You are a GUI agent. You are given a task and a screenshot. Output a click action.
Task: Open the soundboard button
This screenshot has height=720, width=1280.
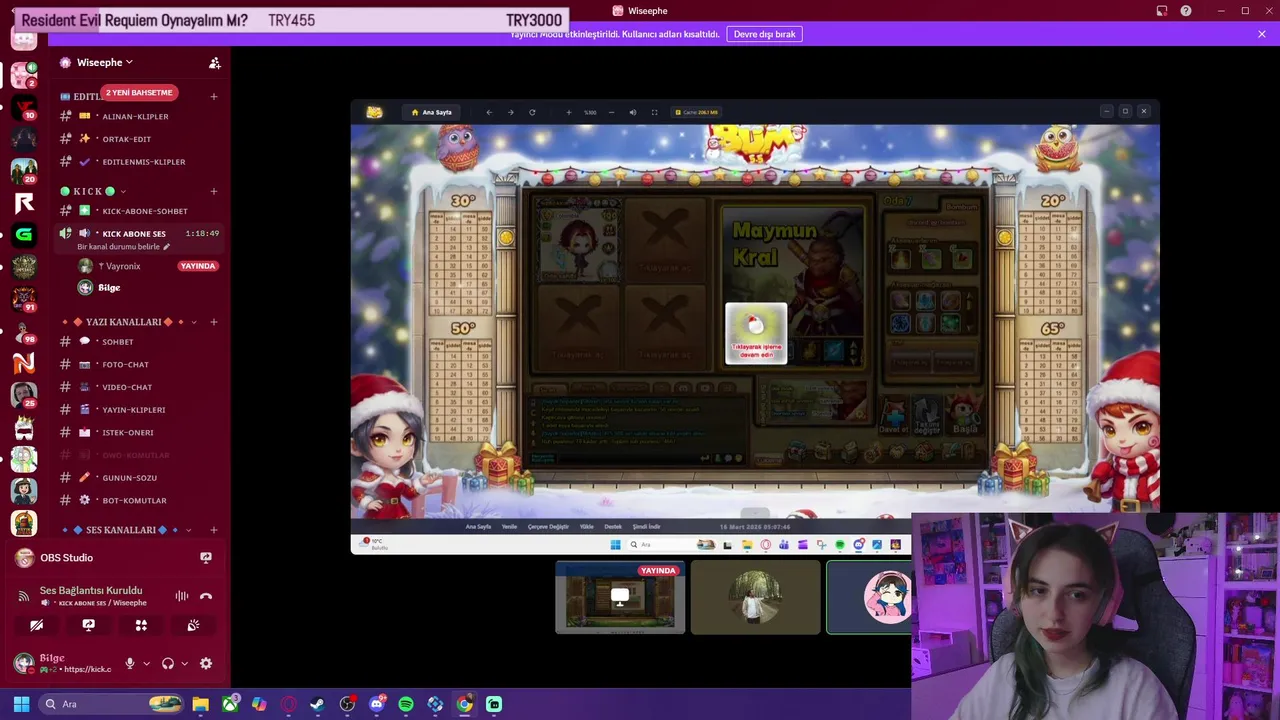tap(193, 625)
